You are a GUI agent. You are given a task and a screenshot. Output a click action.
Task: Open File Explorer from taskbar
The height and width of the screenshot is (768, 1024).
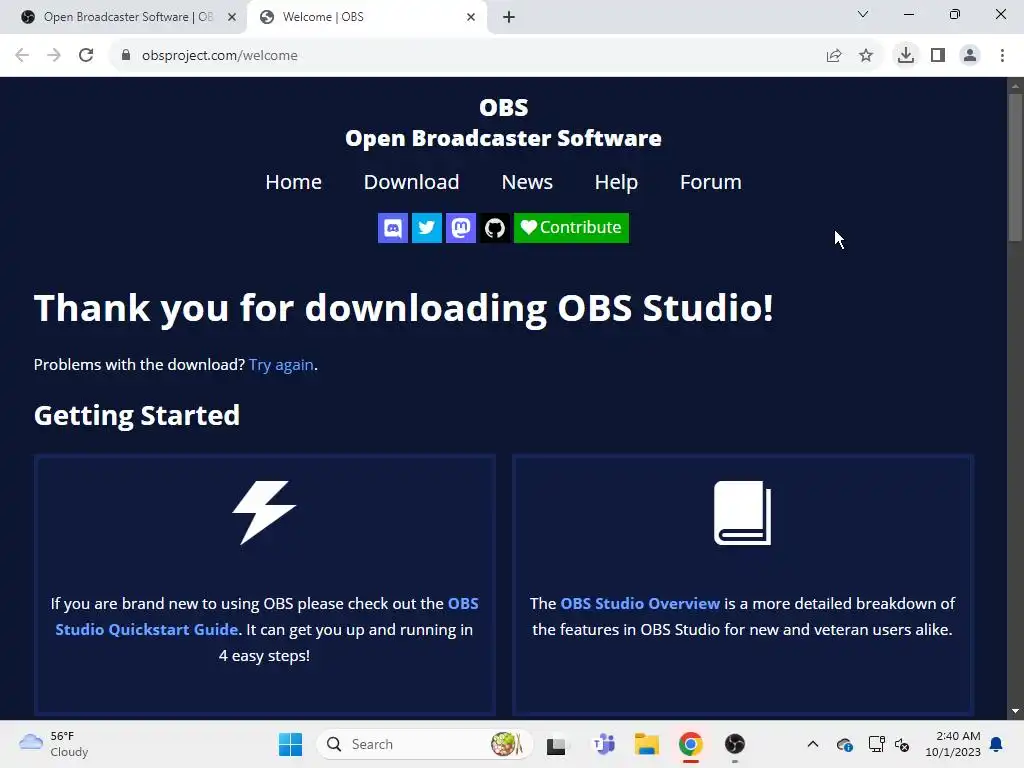tap(647, 744)
